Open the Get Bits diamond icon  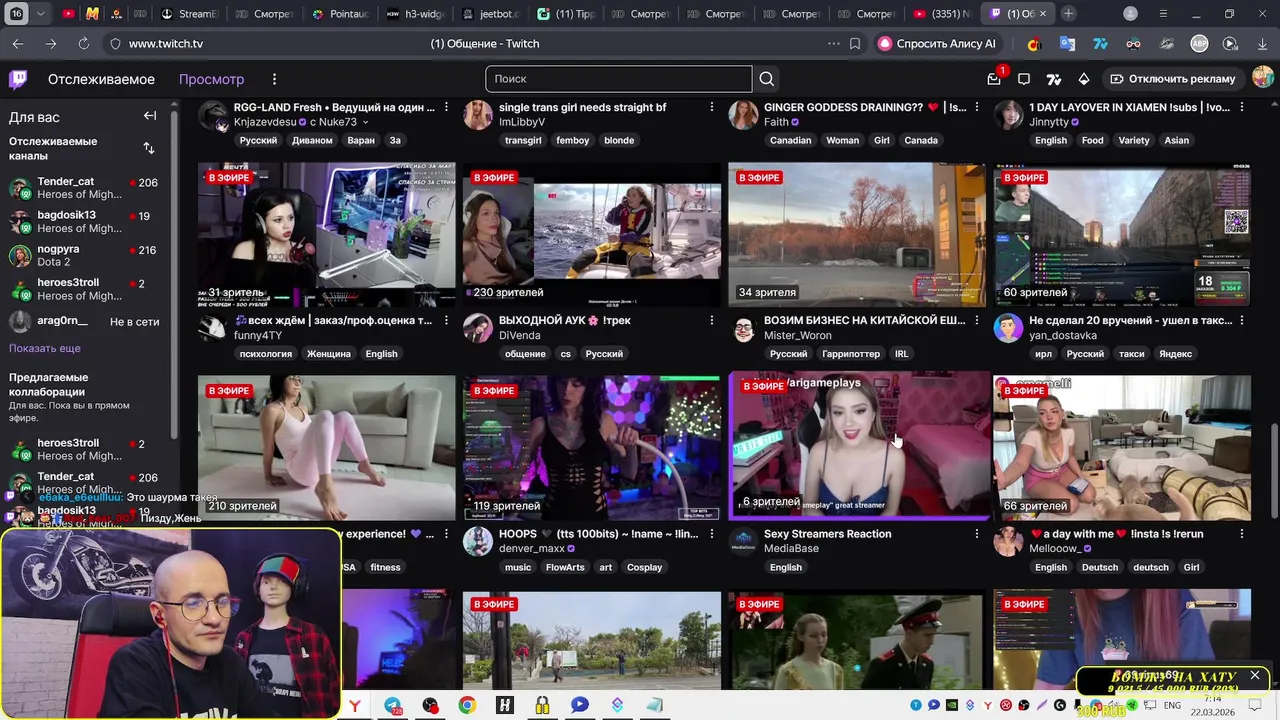(x=1084, y=79)
